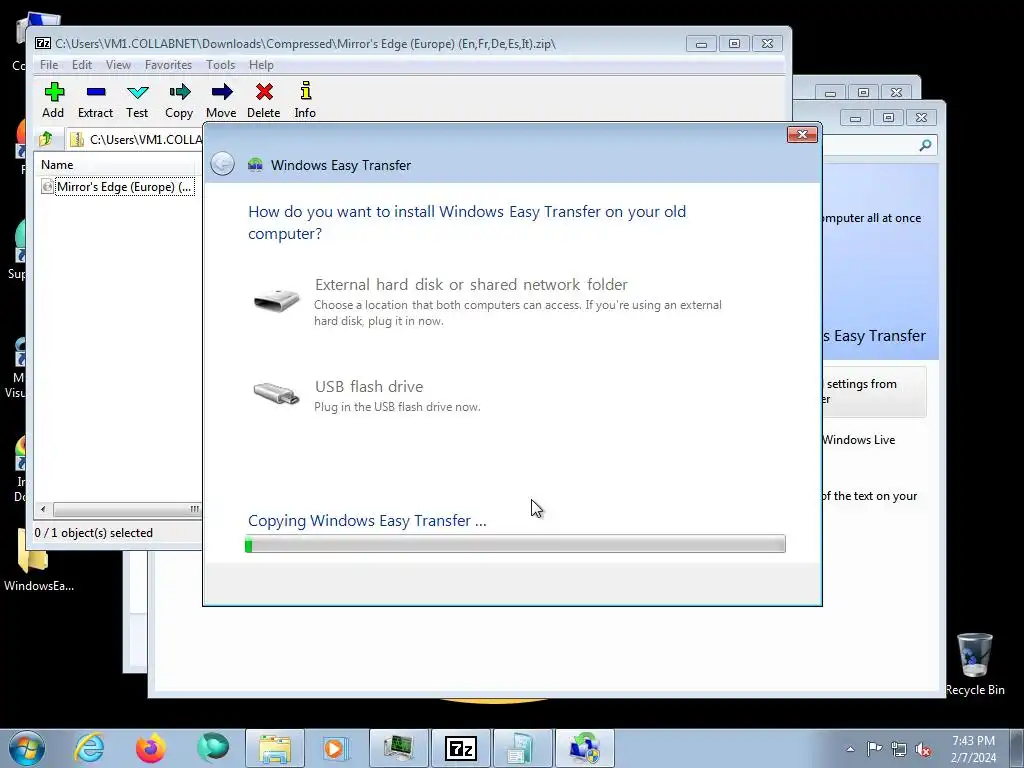1024x768 pixels.
Task: Select the Recycle Bin desktop icon
Action: point(975,665)
